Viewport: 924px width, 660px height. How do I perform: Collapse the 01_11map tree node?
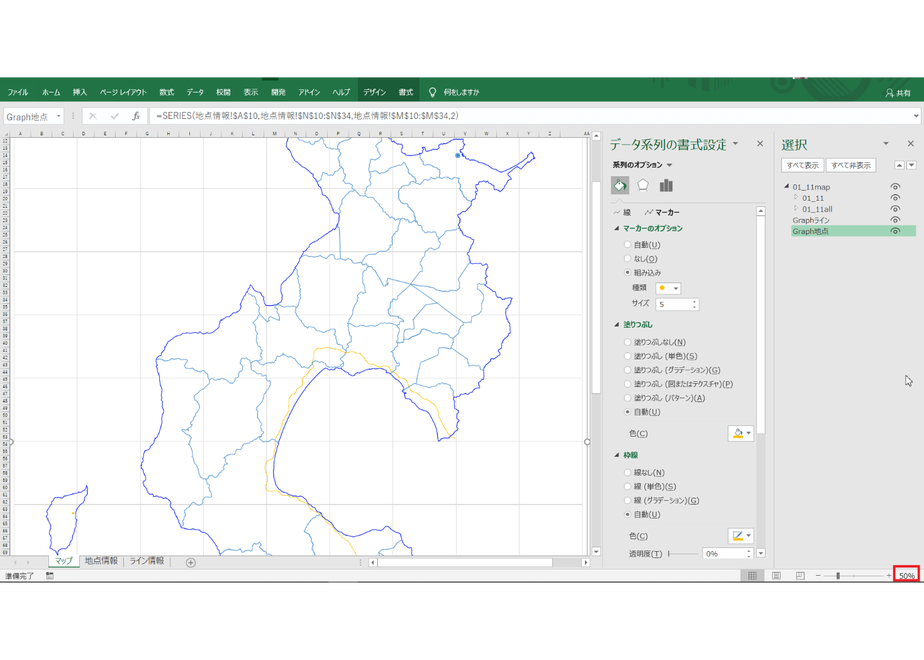click(787, 186)
